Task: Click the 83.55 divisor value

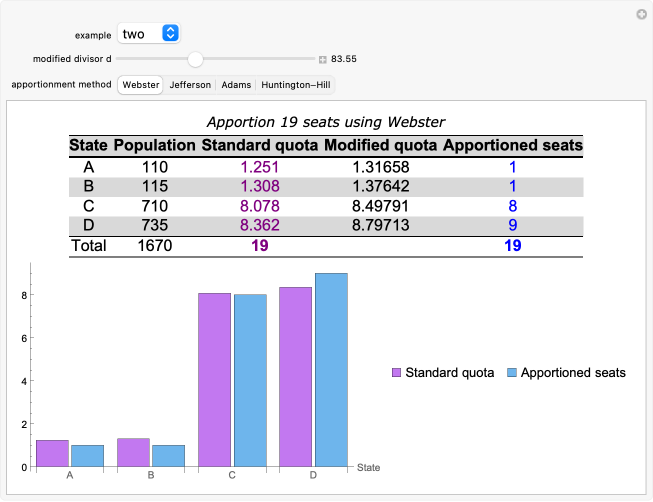Action: pyautogui.click(x=345, y=59)
